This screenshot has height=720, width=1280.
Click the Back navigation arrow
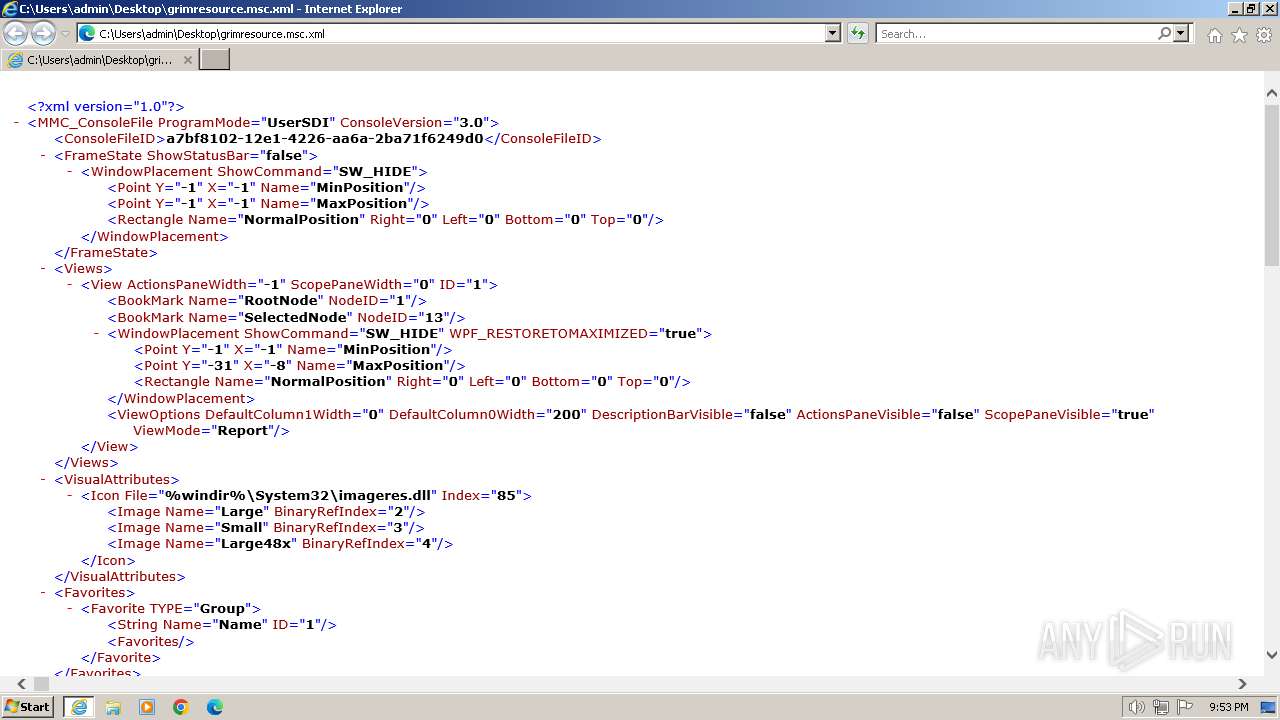point(15,33)
